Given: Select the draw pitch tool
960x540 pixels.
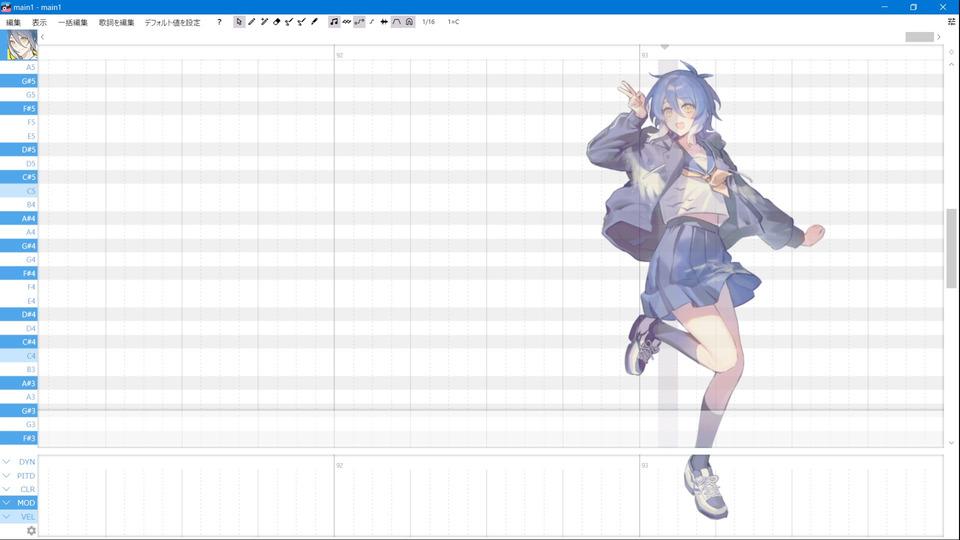Looking at the screenshot, I should pyautogui.click(x=289, y=22).
